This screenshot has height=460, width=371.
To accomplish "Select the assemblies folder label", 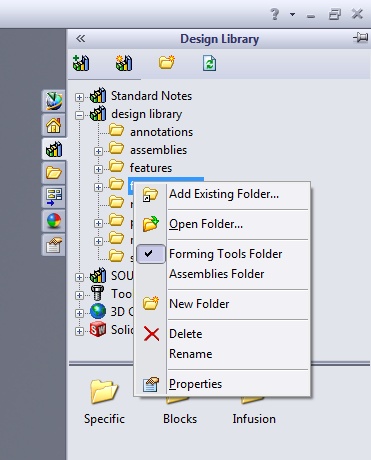I will [x=158, y=150].
